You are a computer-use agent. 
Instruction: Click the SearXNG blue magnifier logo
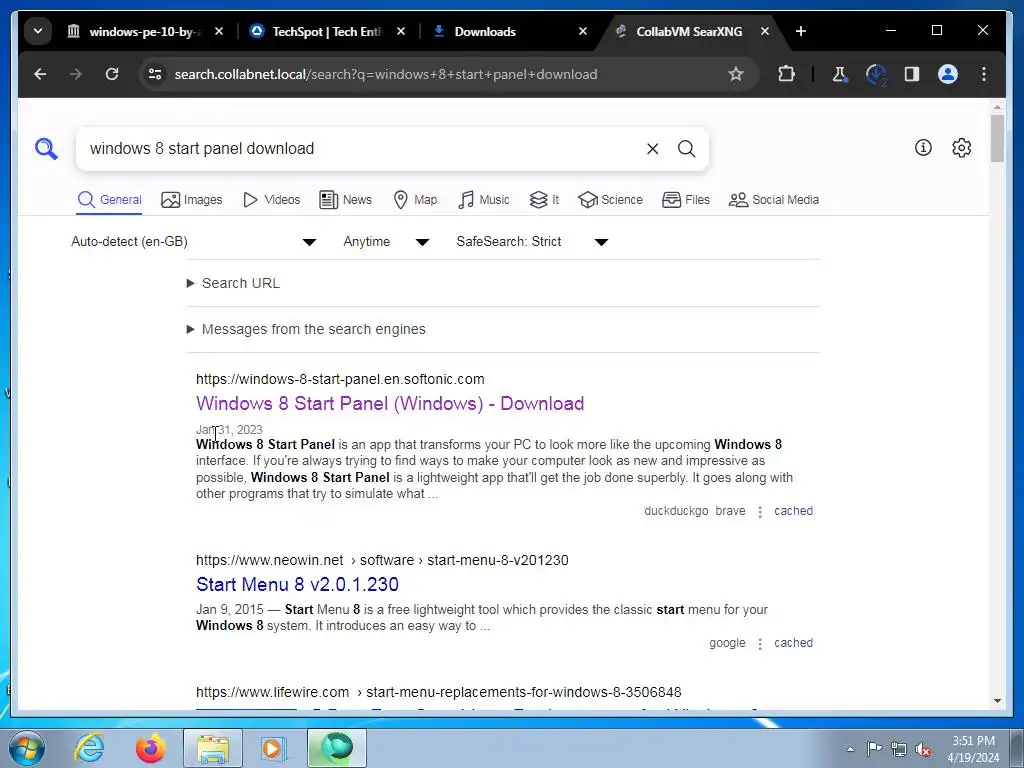[46, 149]
